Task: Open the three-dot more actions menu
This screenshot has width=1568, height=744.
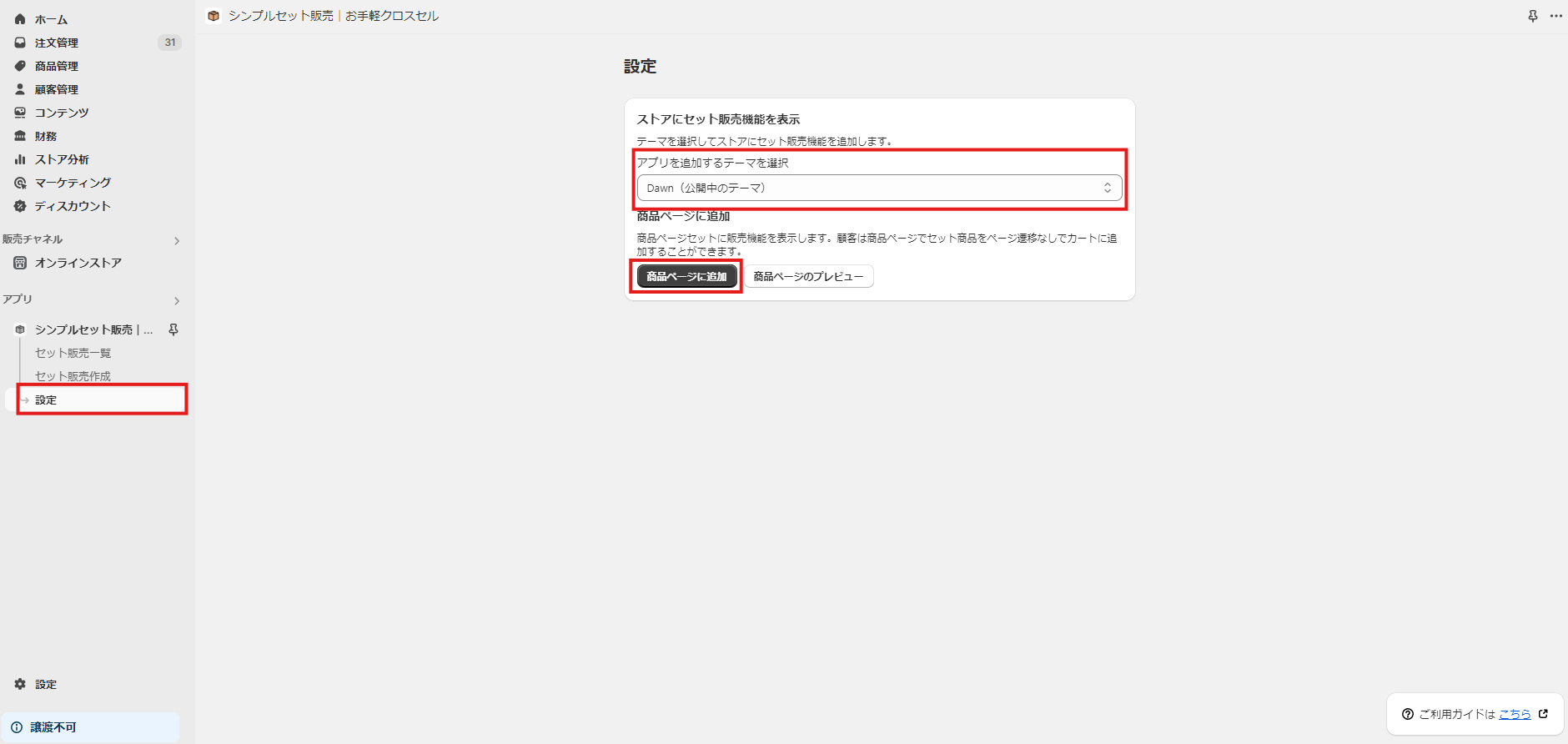Action: pyautogui.click(x=1556, y=16)
